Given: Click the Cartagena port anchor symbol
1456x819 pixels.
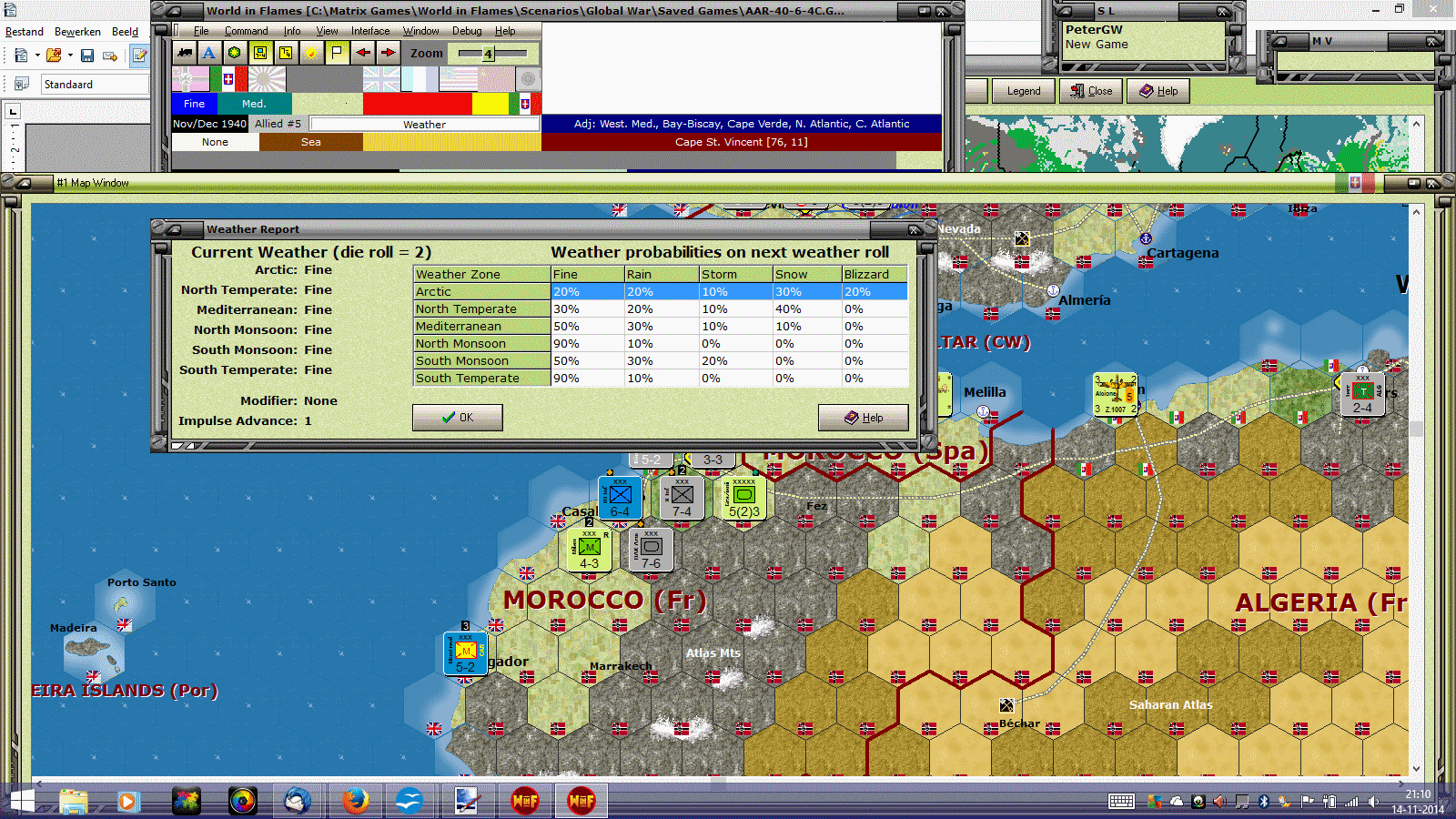Looking at the screenshot, I should [x=1146, y=238].
